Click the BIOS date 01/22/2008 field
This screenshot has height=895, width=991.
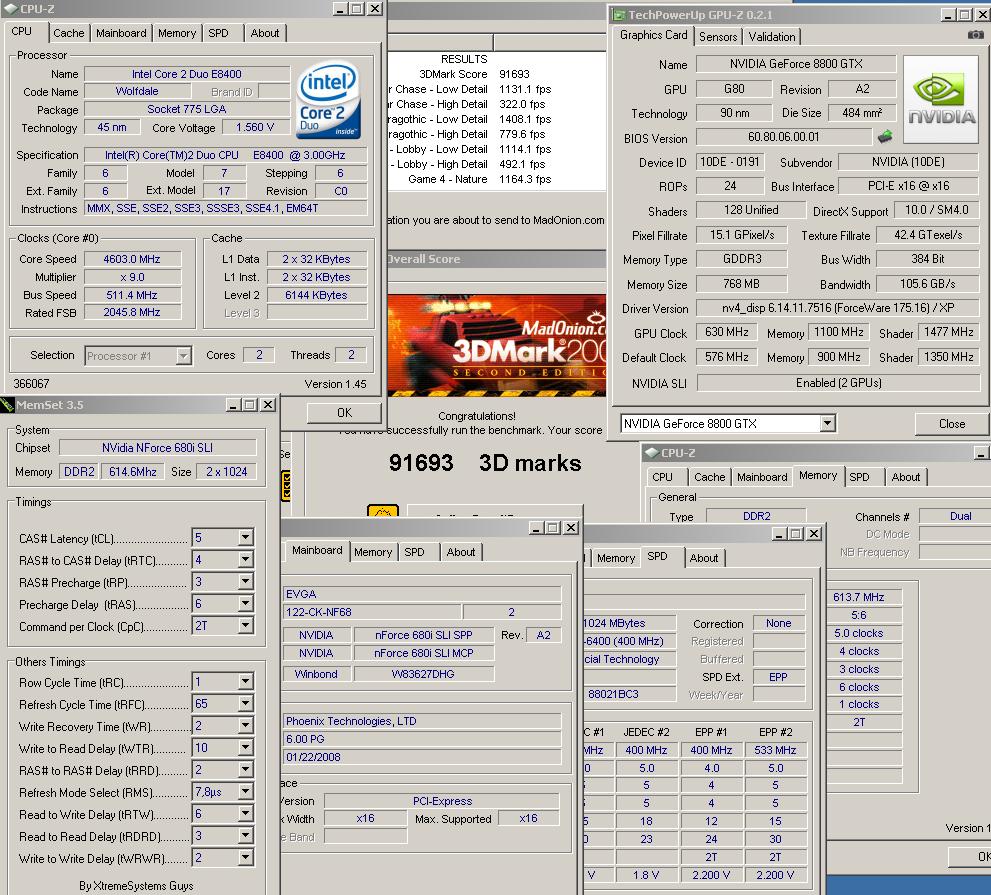(x=422, y=757)
